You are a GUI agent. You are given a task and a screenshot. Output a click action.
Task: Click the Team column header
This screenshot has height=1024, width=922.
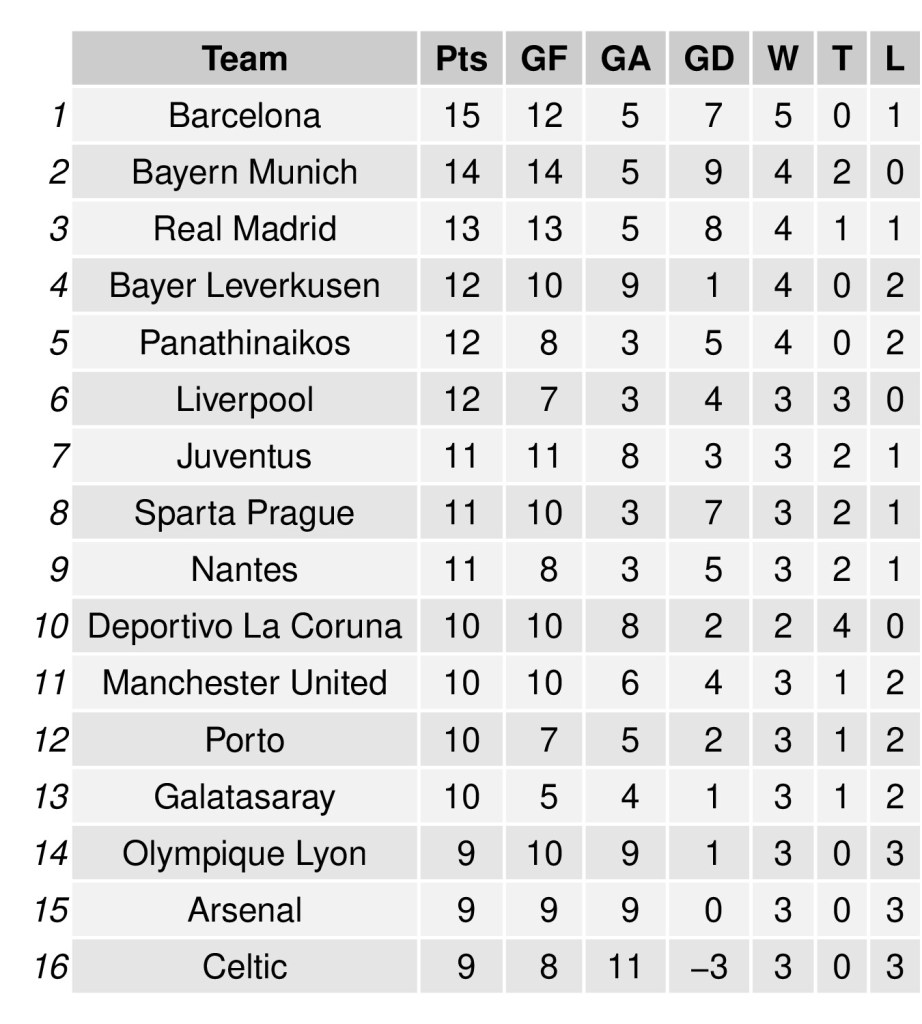pos(245,59)
